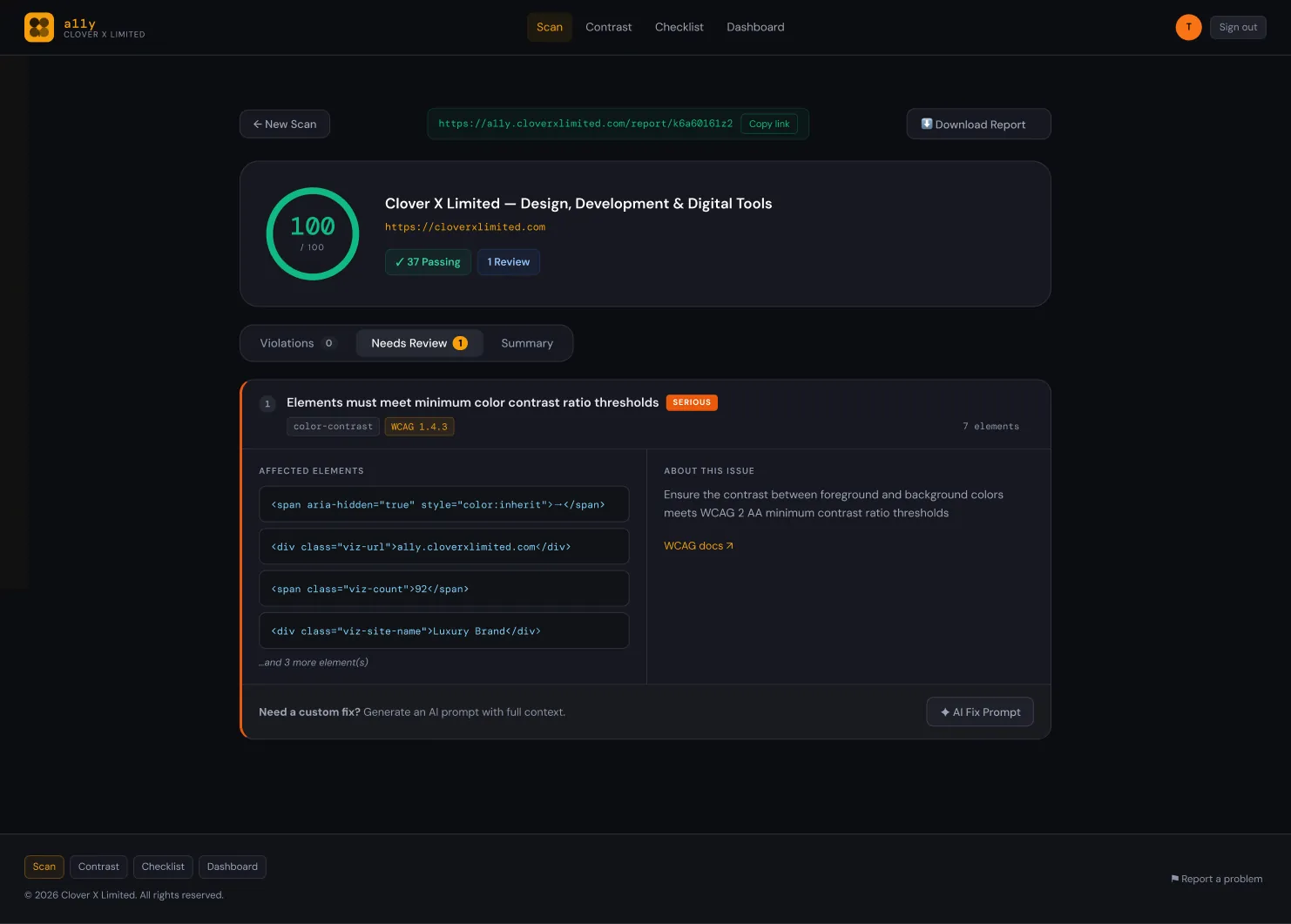Select the report URL text field
Screen dimensions: 1291x924
click(x=585, y=124)
